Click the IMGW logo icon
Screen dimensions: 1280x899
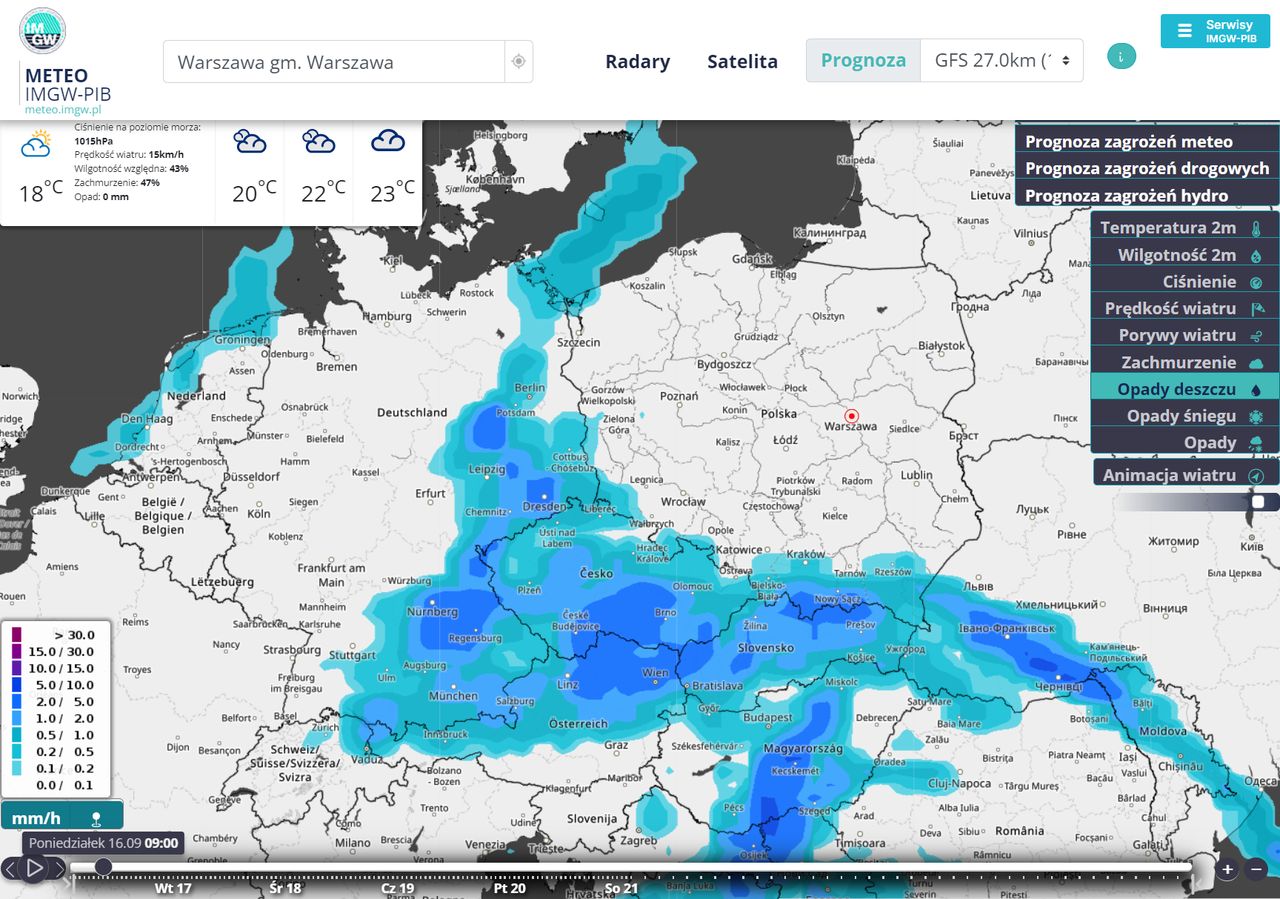coord(42,31)
